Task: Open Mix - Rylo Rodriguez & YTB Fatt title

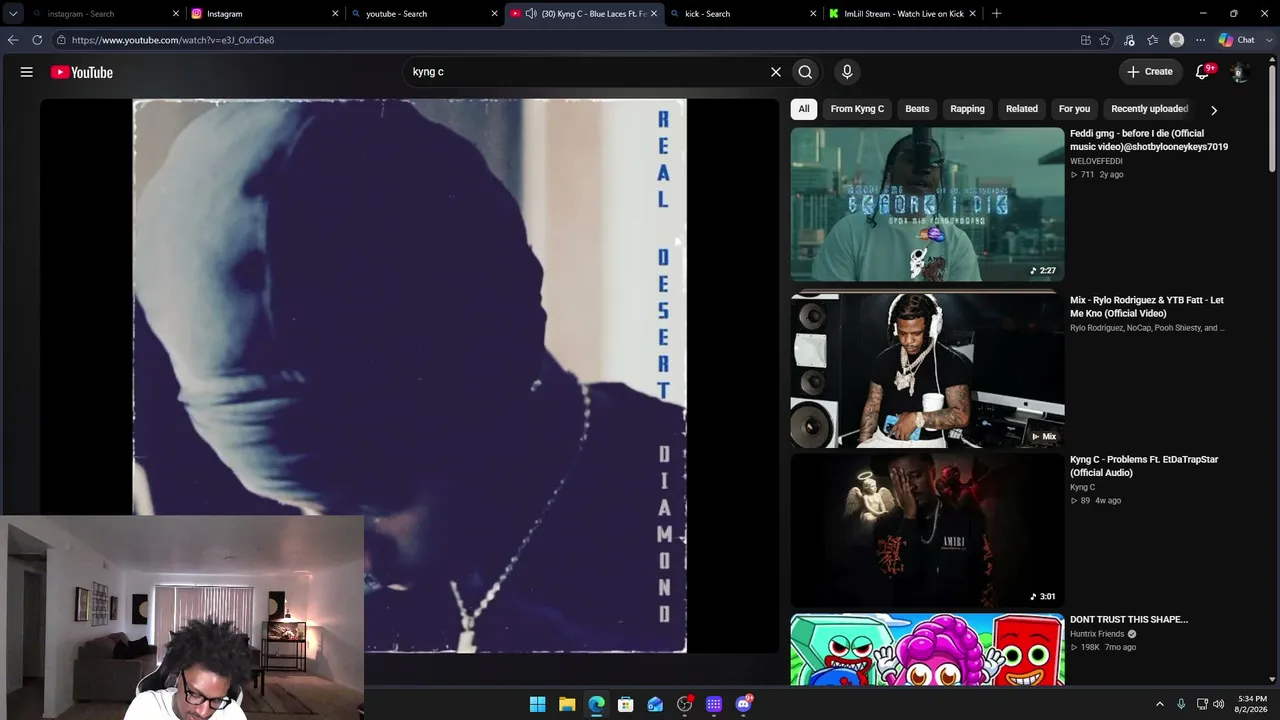Action: pyautogui.click(x=1147, y=307)
